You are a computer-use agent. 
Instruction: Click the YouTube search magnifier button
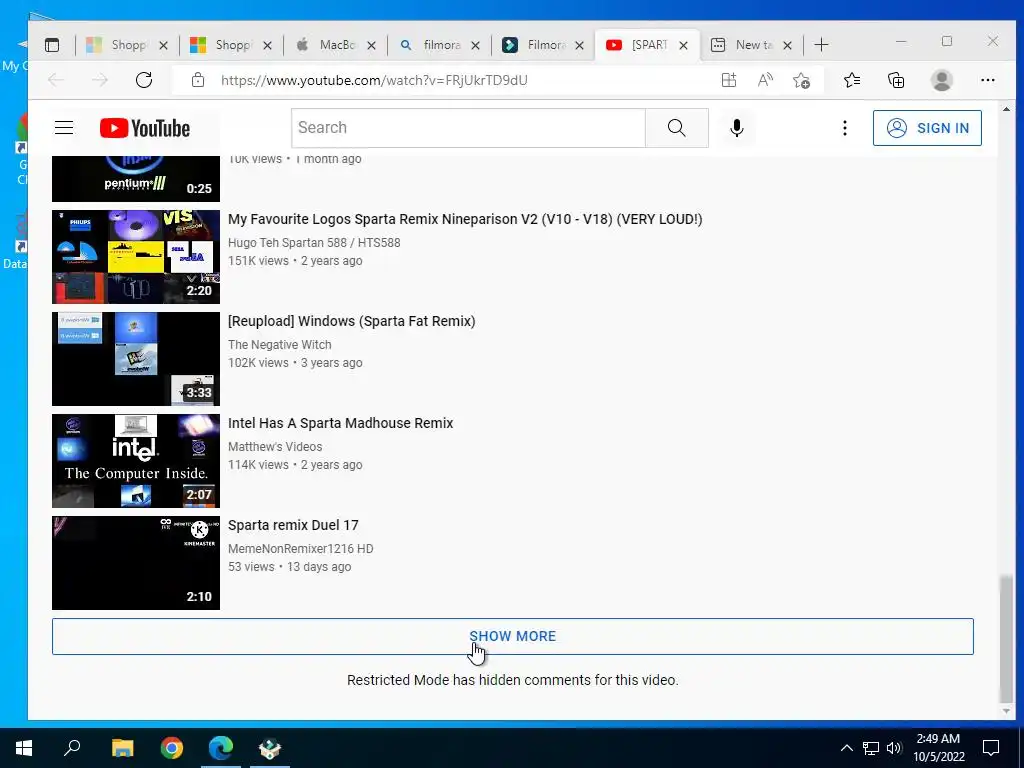coord(677,128)
